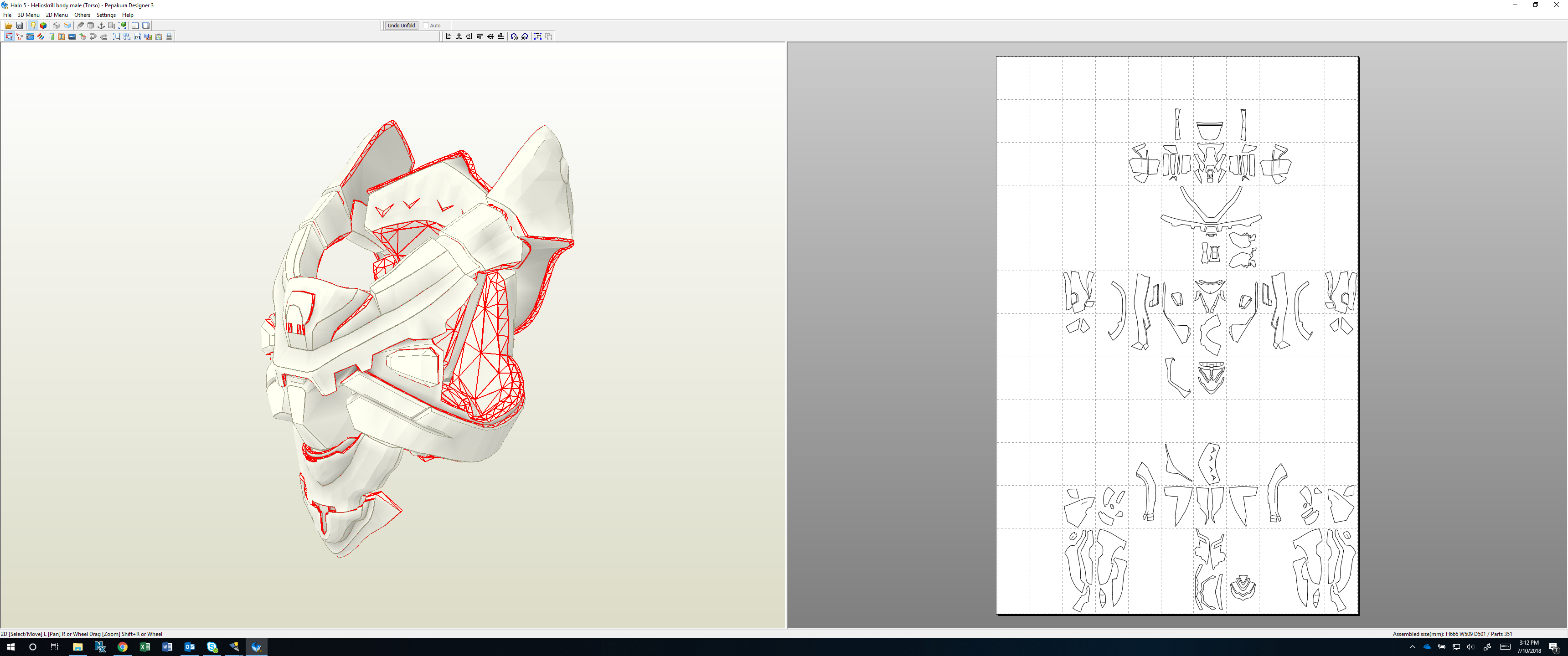Image resolution: width=1568 pixels, height=656 pixels.
Task: Open the Help menu
Action: pos(128,15)
